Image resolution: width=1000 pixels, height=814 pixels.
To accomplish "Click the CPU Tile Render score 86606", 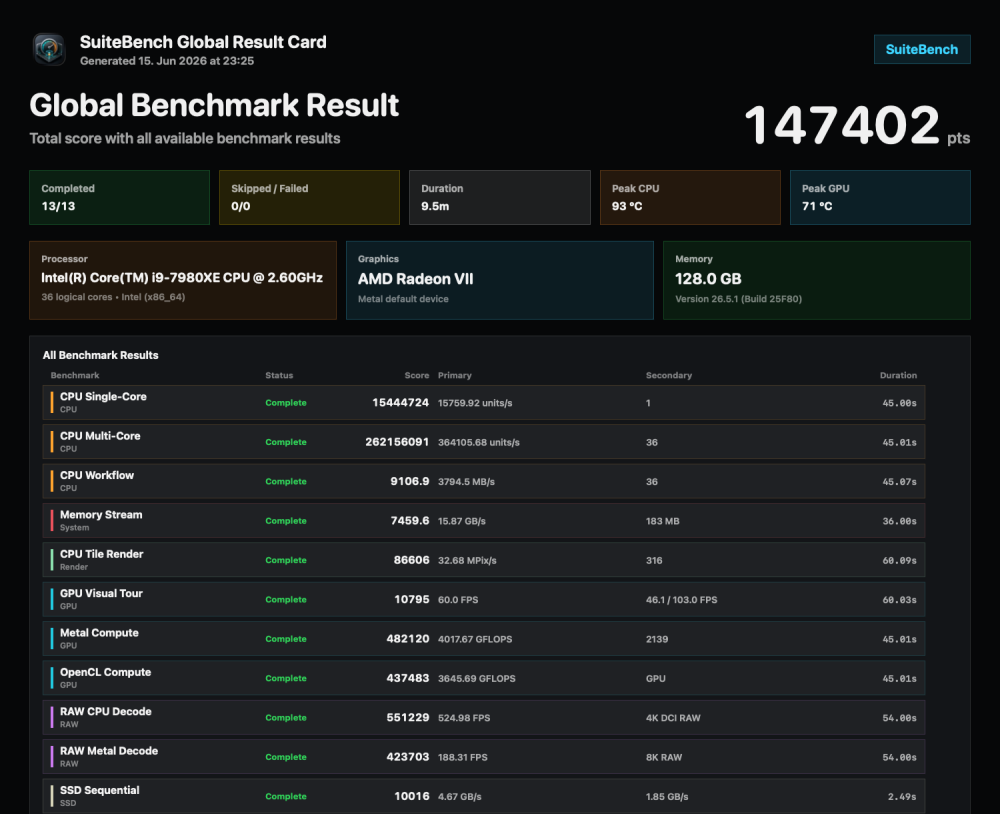I will tap(411, 560).
